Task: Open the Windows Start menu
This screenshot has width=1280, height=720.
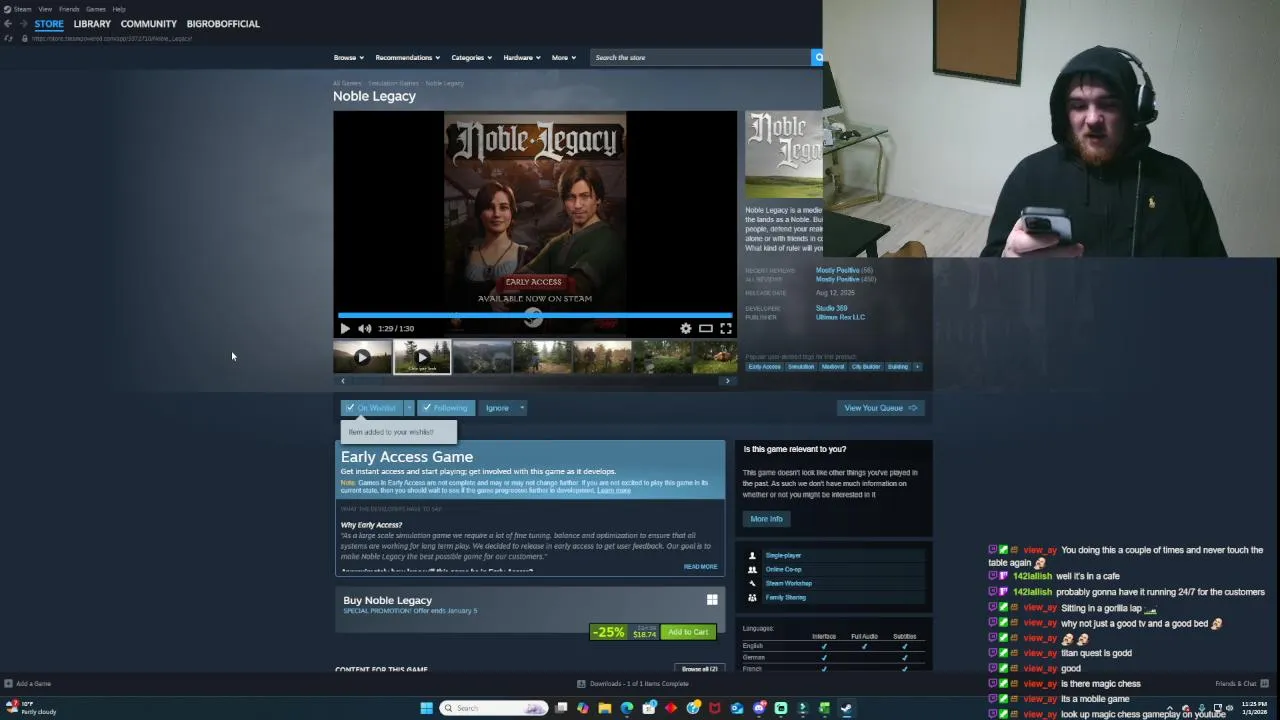Action: coord(426,708)
